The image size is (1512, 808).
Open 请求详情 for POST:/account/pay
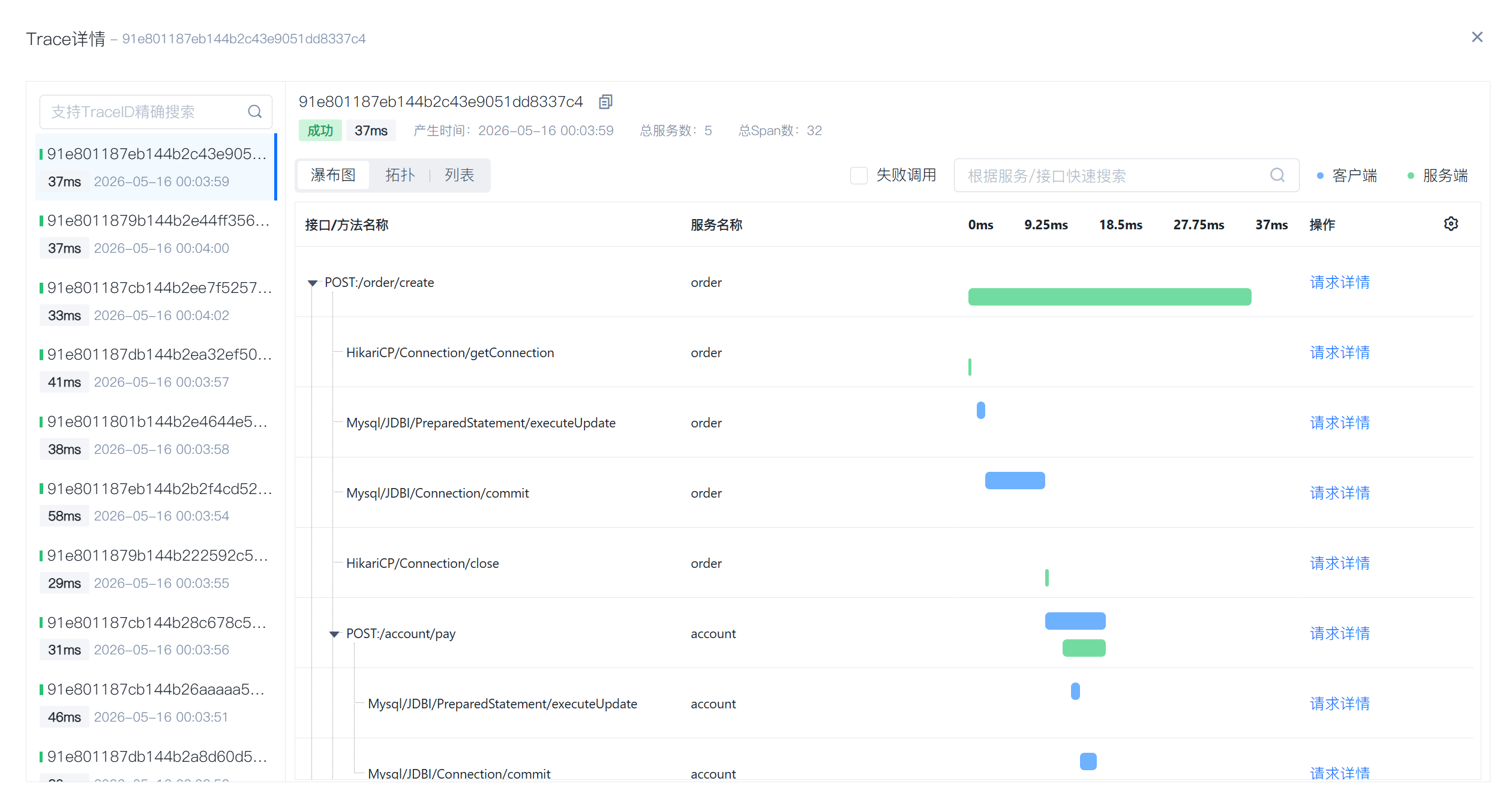point(1340,633)
